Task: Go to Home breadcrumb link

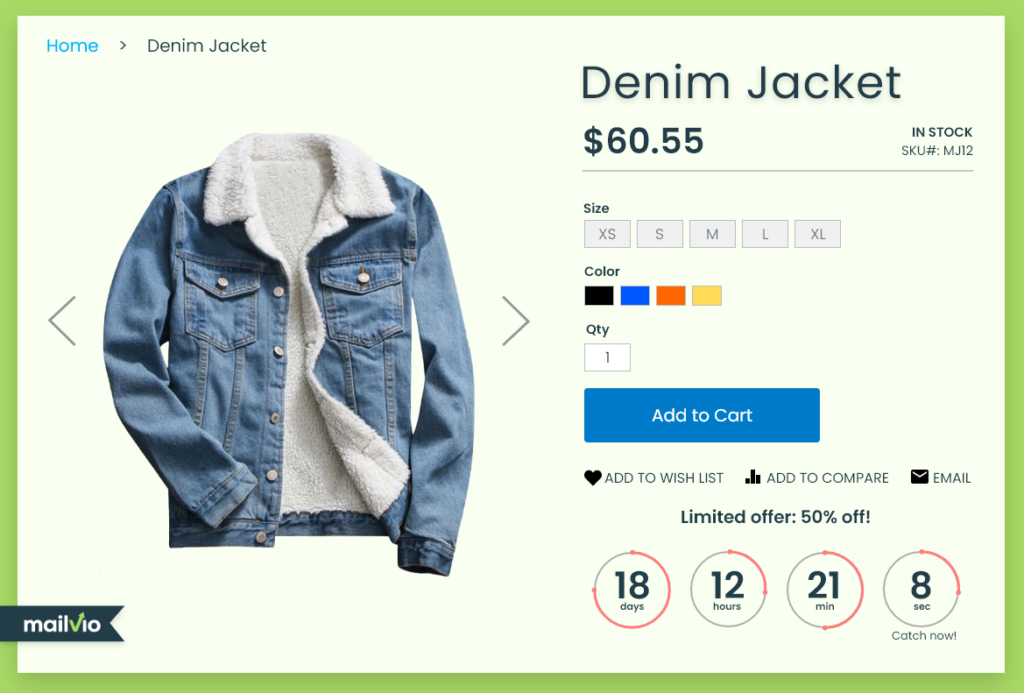Action: coord(72,46)
